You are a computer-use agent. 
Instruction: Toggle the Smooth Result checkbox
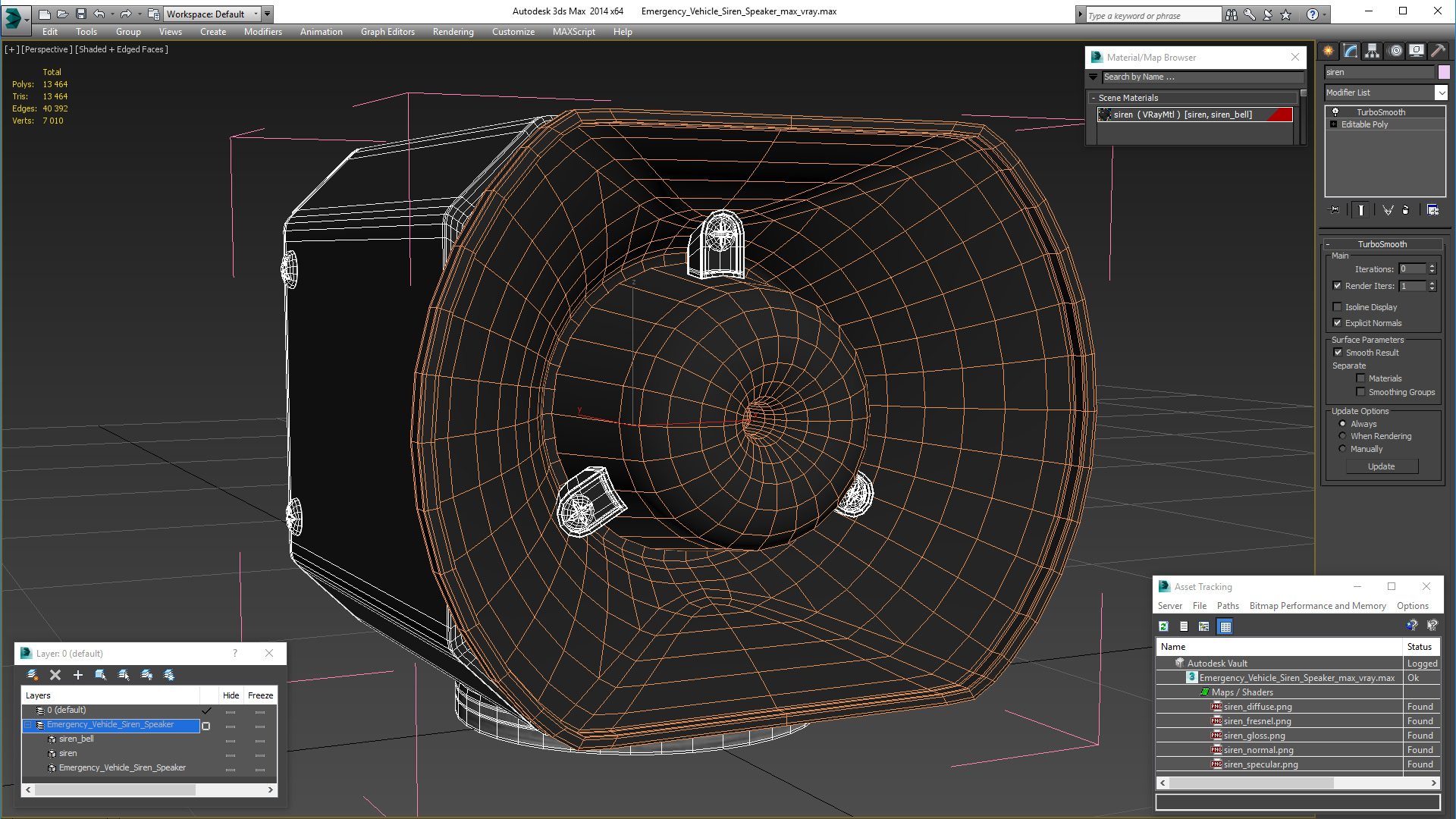pyautogui.click(x=1338, y=353)
